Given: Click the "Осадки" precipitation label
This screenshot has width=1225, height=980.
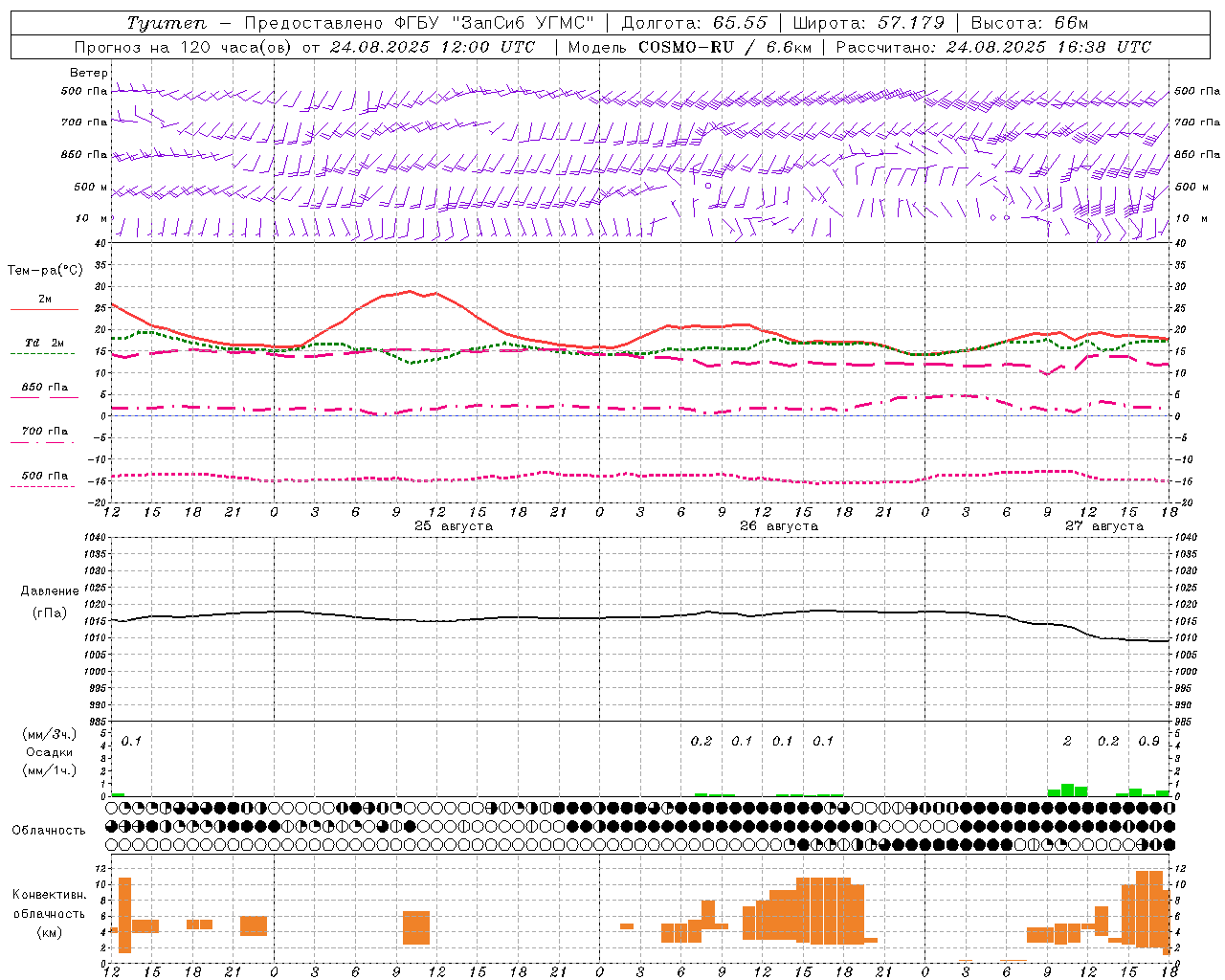Looking at the screenshot, I should pyautogui.click(x=50, y=752).
